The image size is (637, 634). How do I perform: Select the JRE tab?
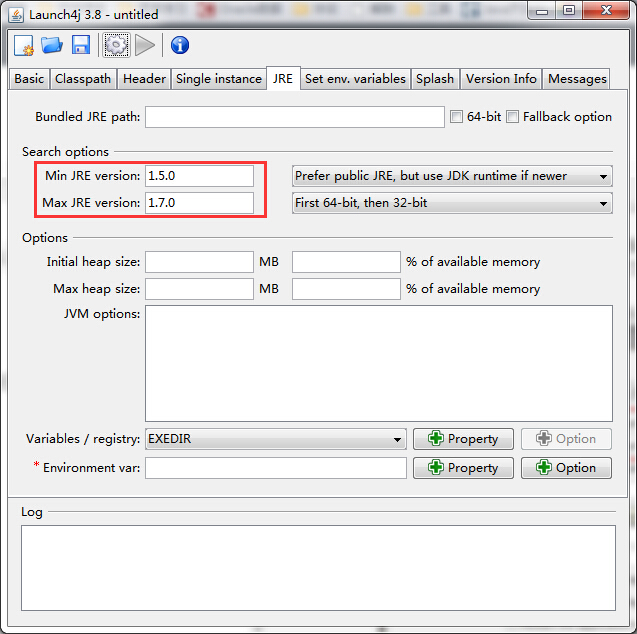tap(283, 78)
